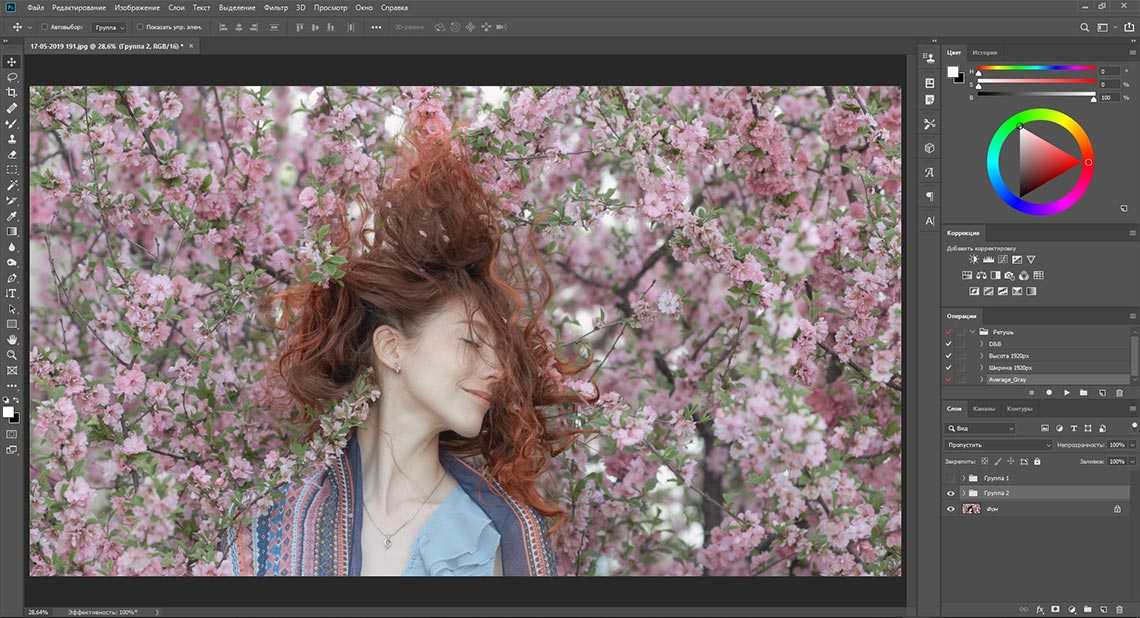Viewport: 1140px width, 618px height.
Task: Switch to the История tab
Action: click(984, 52)
